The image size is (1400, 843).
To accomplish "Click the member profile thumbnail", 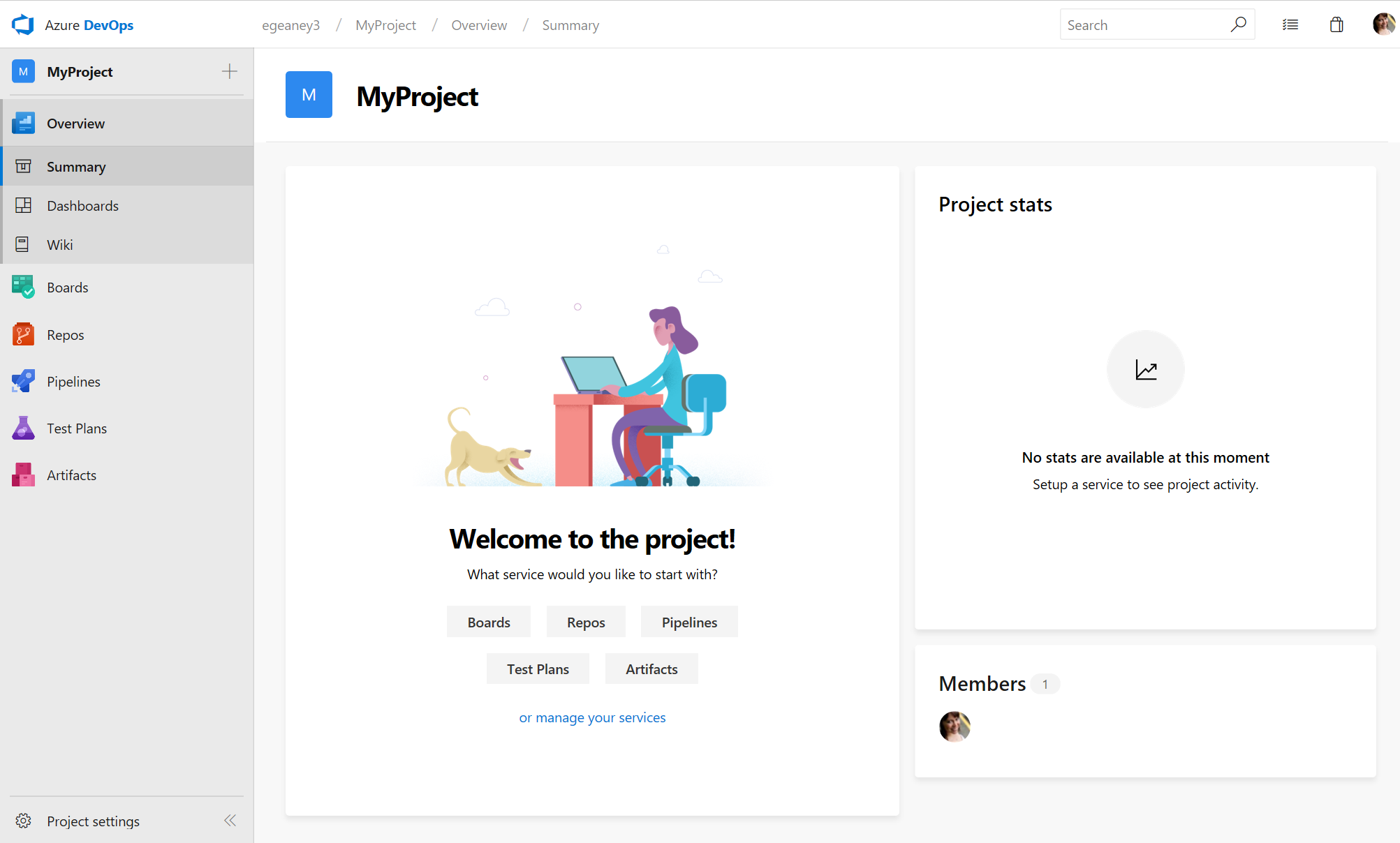I will [954, 727].
